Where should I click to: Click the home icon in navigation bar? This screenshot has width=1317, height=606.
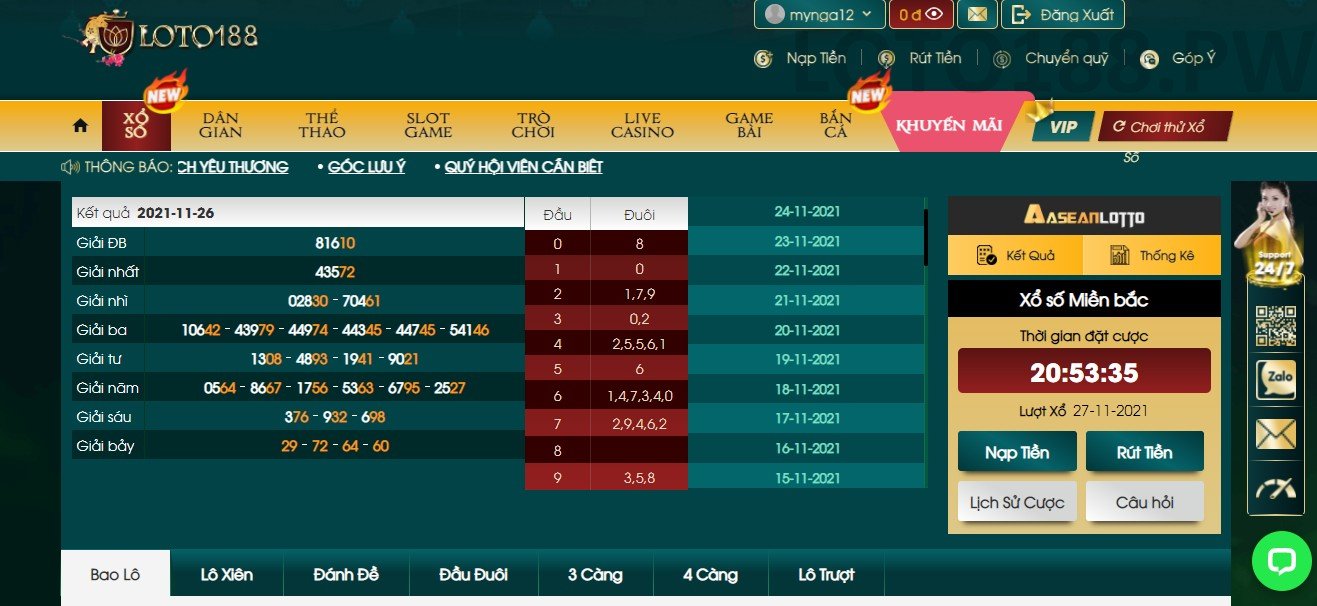tap(79, 125)
